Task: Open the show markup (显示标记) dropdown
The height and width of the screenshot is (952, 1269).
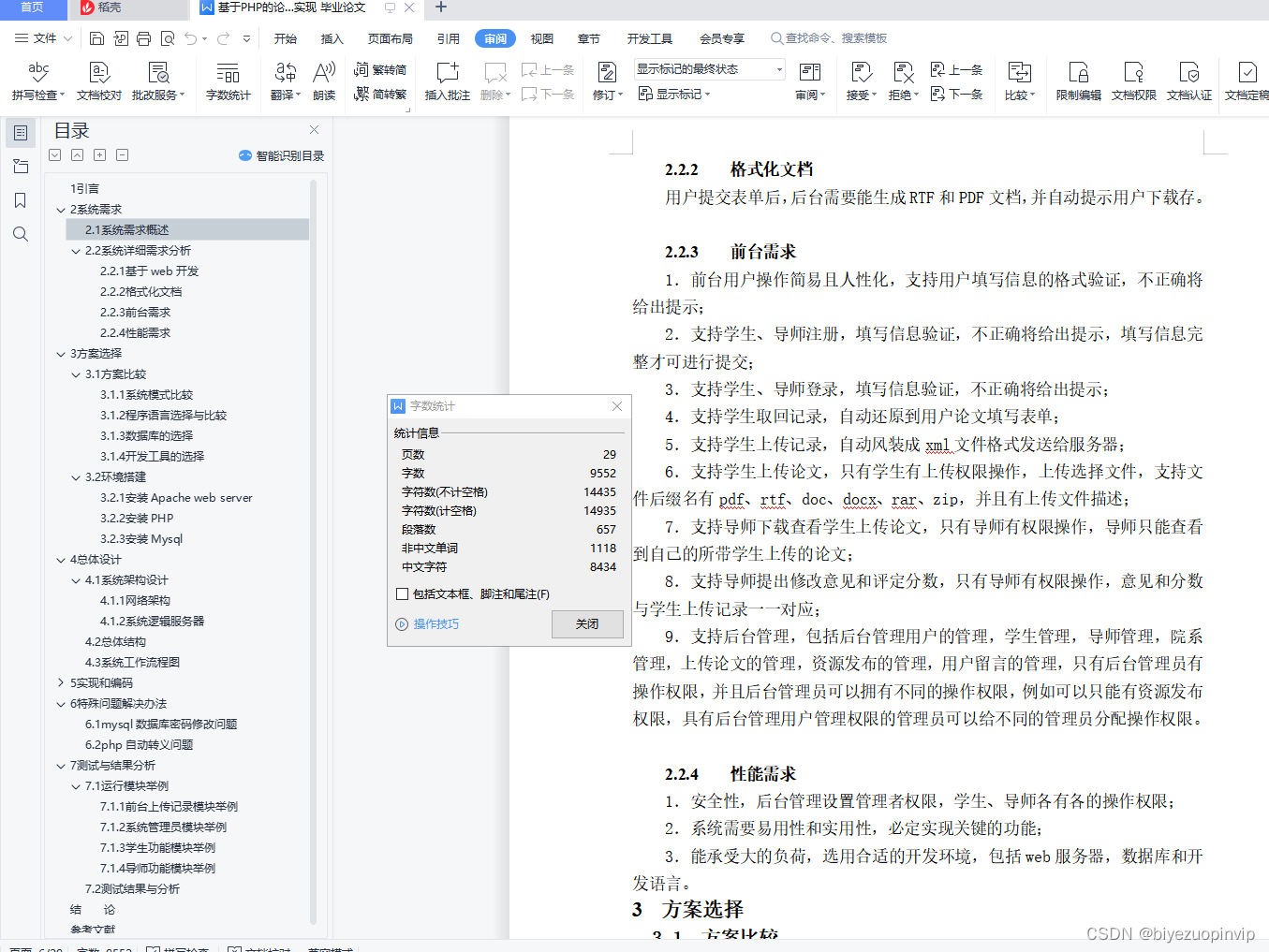Action: point(674,94)
